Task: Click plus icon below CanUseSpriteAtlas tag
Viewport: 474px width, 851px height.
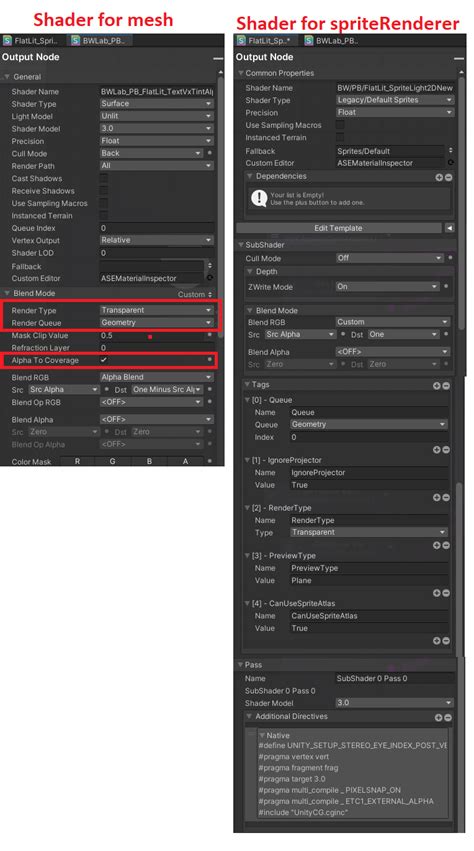Action: tap(438, 641)
